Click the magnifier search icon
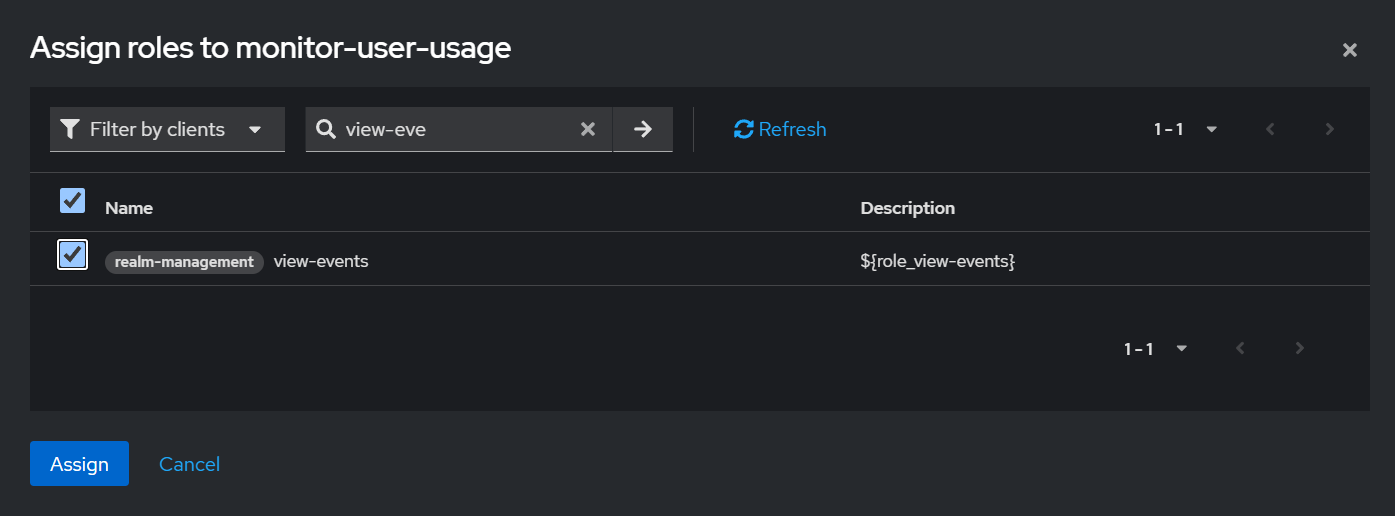Viewport: 1395px width, 516px height. pyautogui.click(x=325, y=130)
